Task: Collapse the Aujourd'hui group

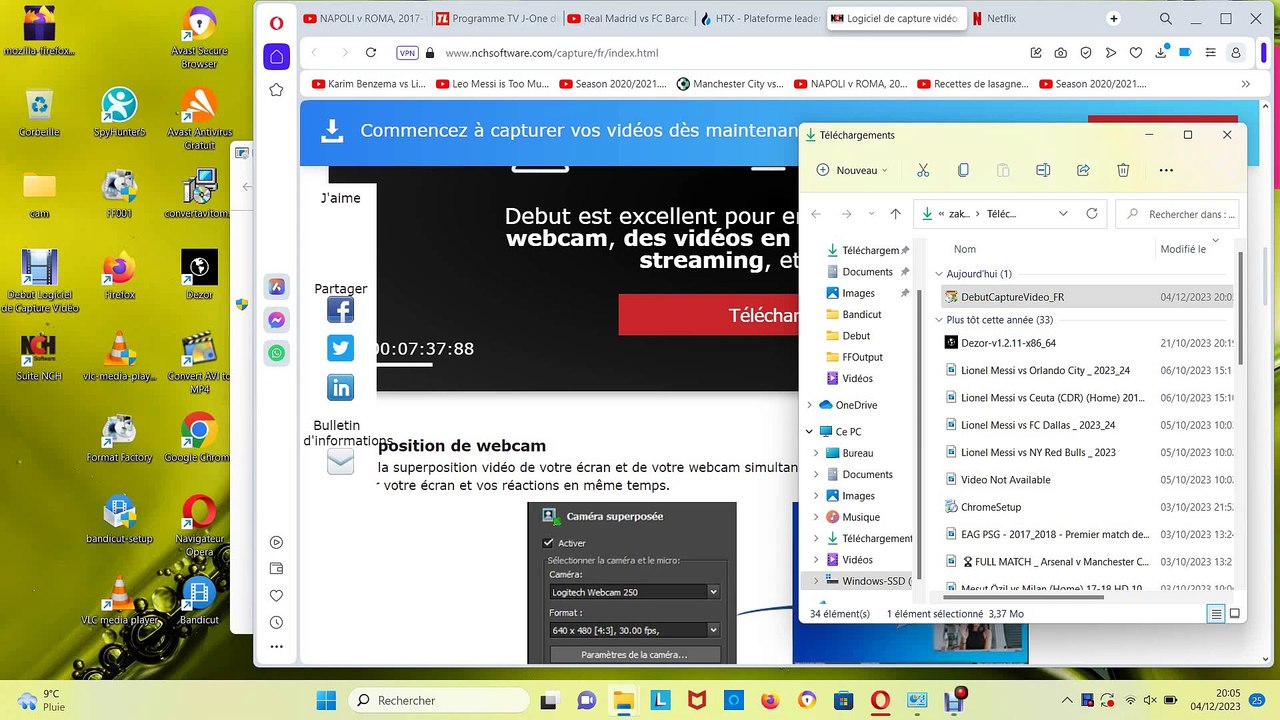Action: tap(939, 273)
